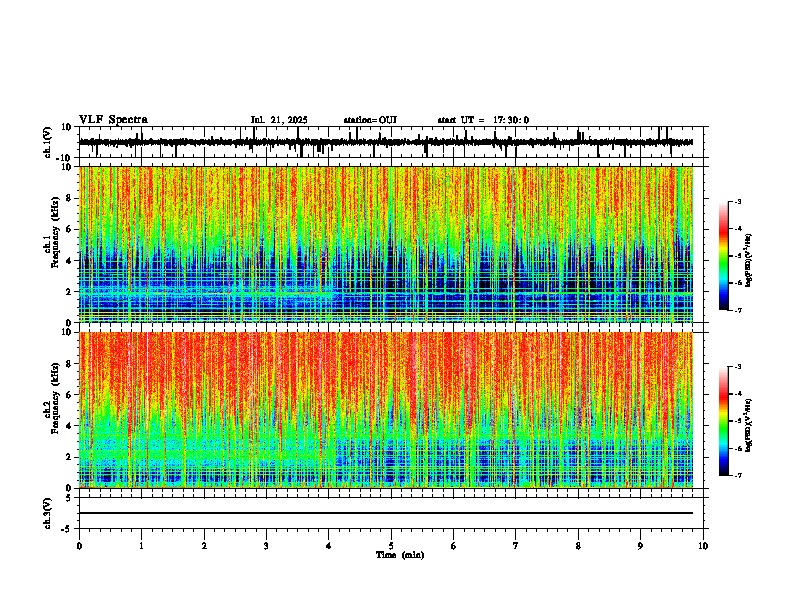Image resolution: width=792 pixels, height=612 pixels.
Task: Click the 'start UT = 17:30:0' header text
Action: [483, 120]
